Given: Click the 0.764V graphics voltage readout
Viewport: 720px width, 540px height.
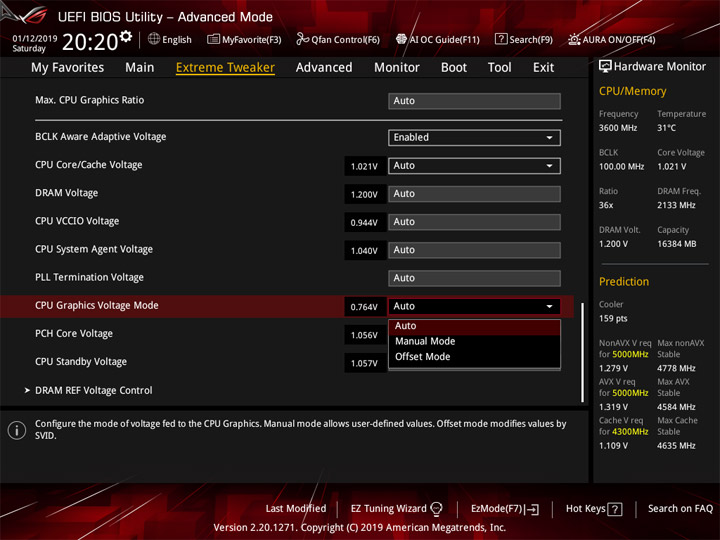Looking at the screenshot, I should click(365, 307).
